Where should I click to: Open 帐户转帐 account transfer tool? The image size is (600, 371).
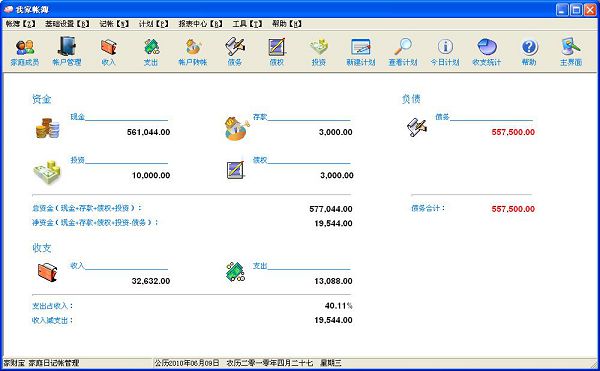[192, 52]
